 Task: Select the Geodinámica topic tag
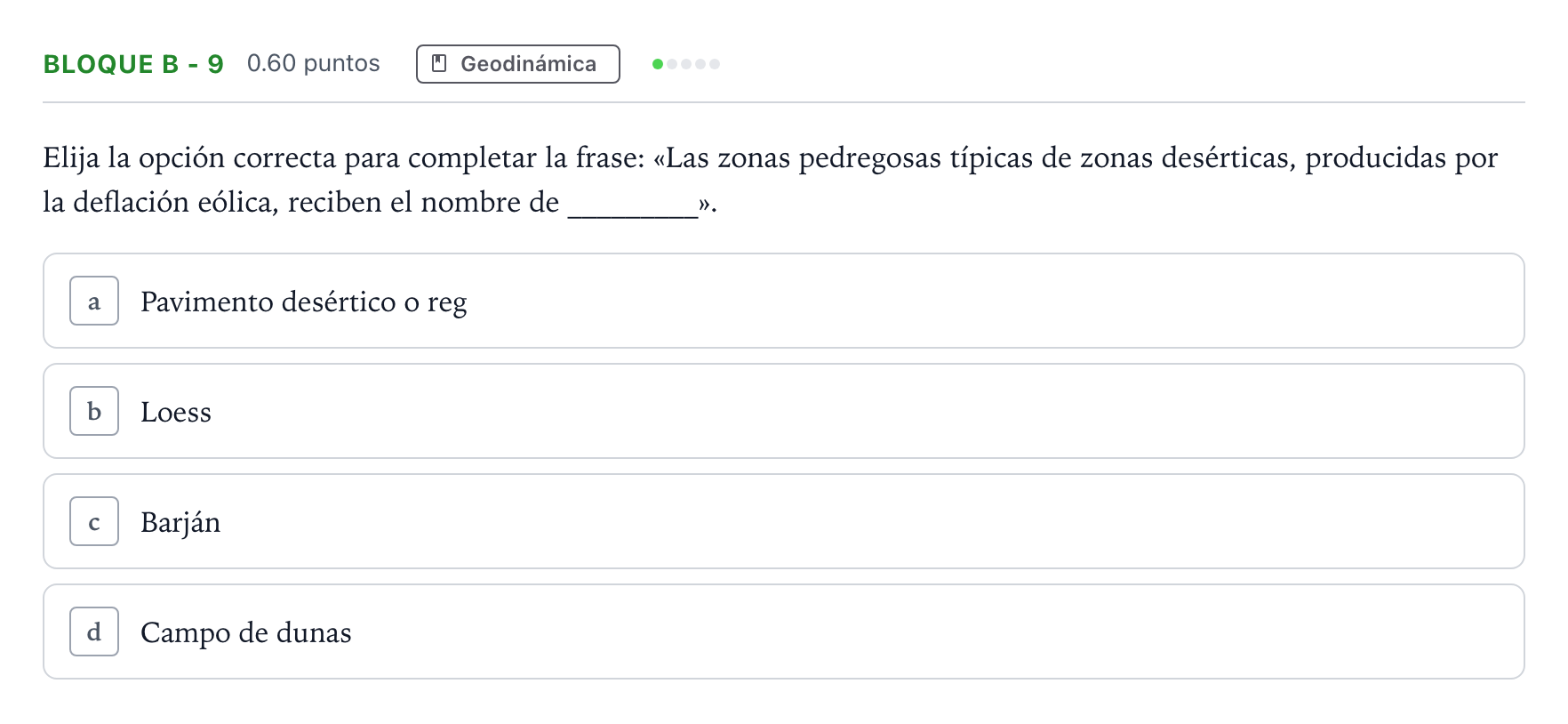pos(518,64)
